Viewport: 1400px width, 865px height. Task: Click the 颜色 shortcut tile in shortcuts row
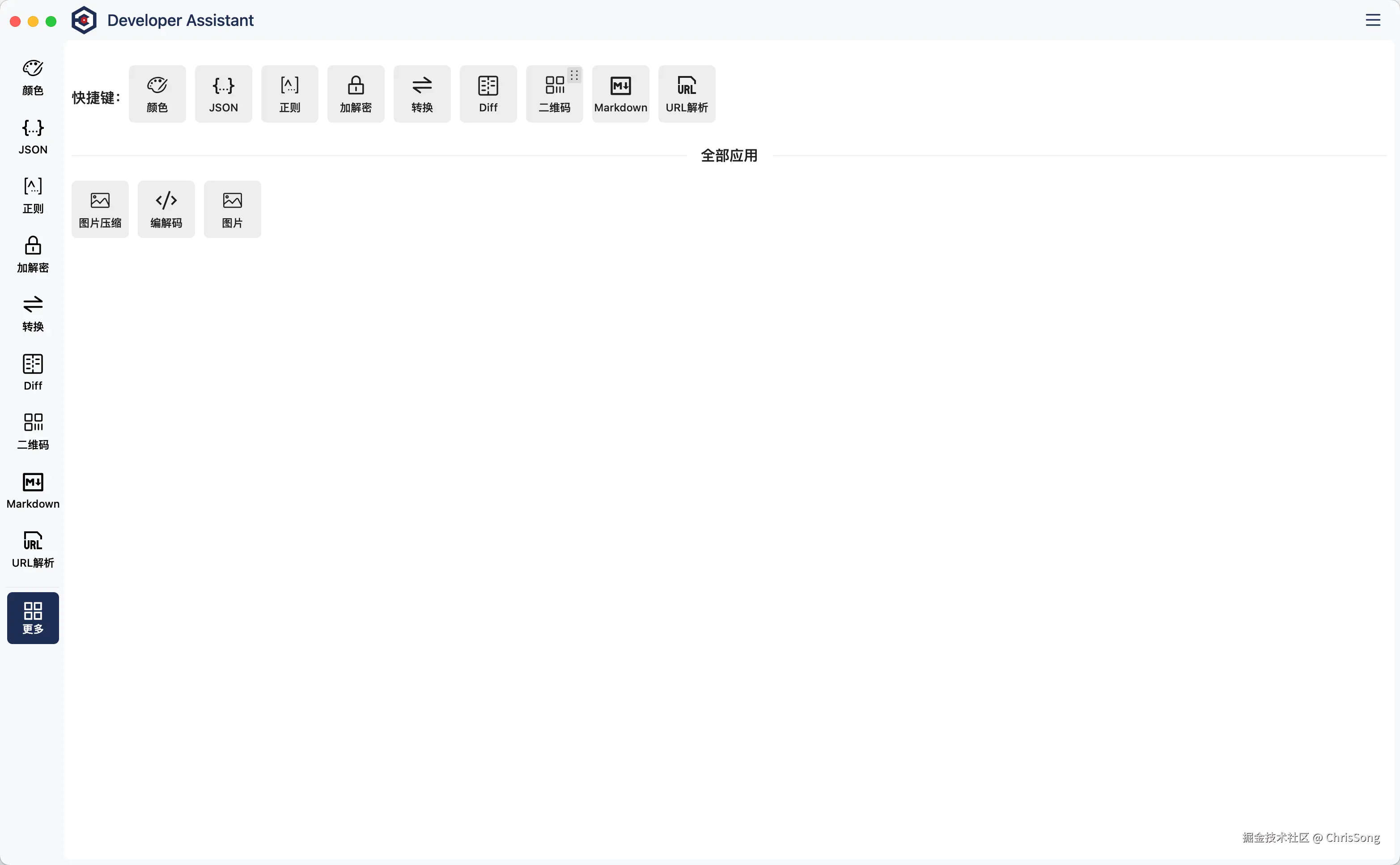[x=157, y=94]
